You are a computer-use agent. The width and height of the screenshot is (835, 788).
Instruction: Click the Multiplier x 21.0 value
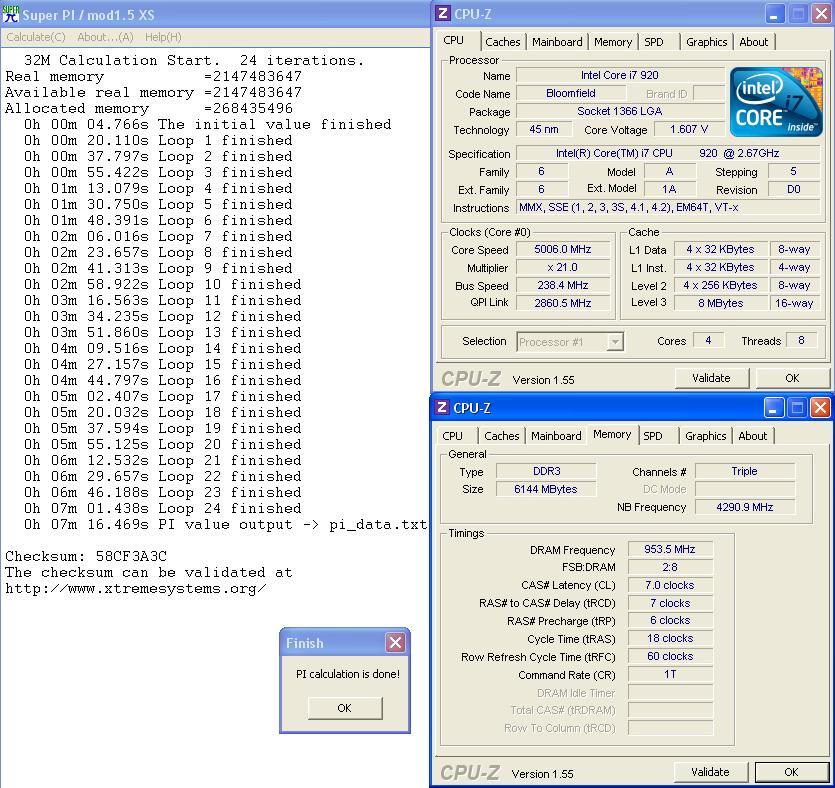(x=563, y=267)
